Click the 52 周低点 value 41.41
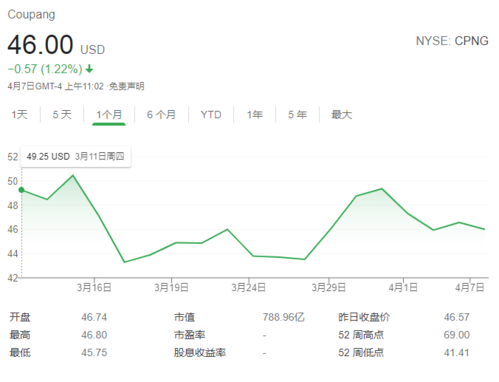Viewport: 499px width, 382px height. (457, 353)
